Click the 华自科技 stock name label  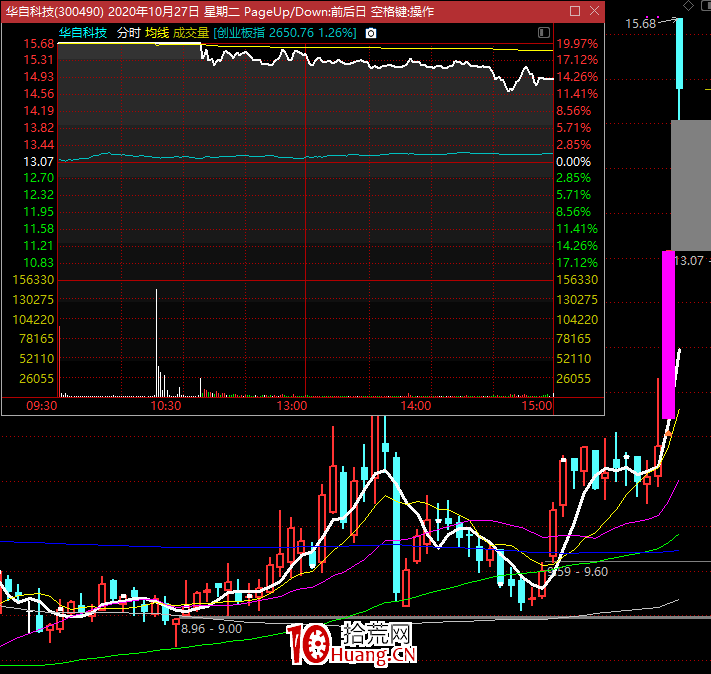pos(83,33)
